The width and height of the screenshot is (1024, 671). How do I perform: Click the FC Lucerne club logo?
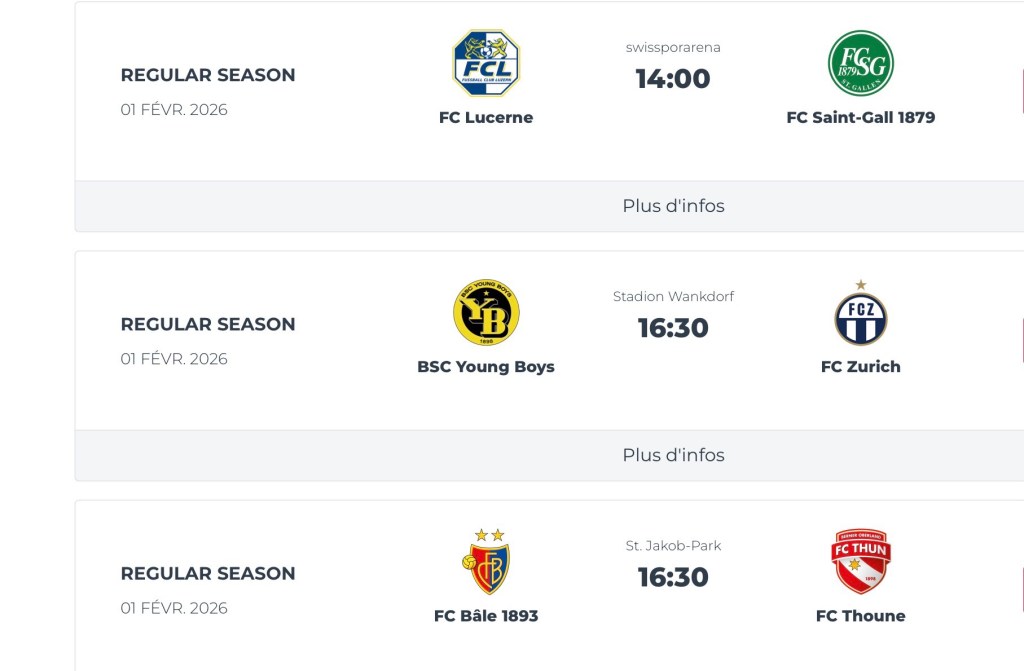click(x=486, y=63)
